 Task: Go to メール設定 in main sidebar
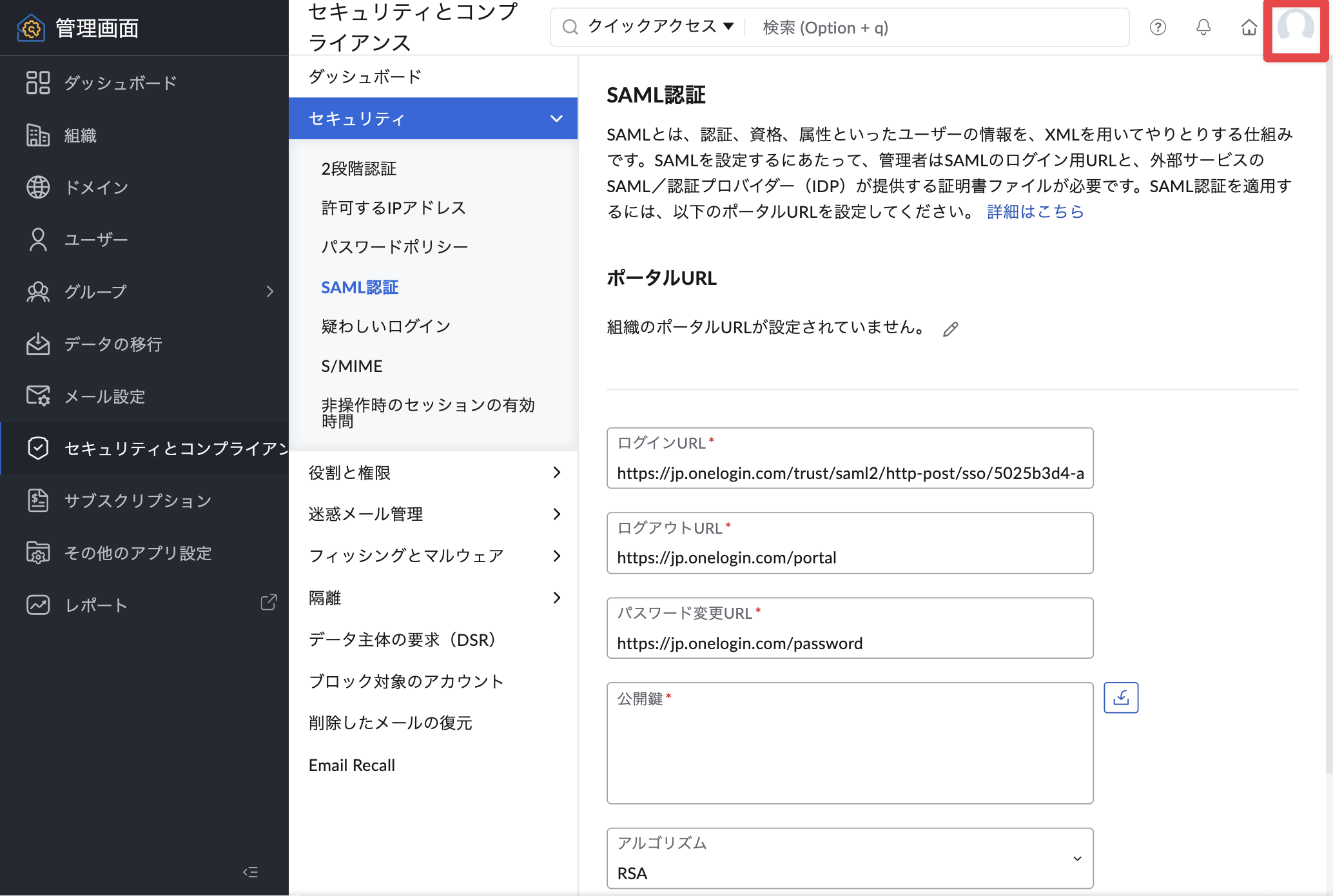click(104, 396)
